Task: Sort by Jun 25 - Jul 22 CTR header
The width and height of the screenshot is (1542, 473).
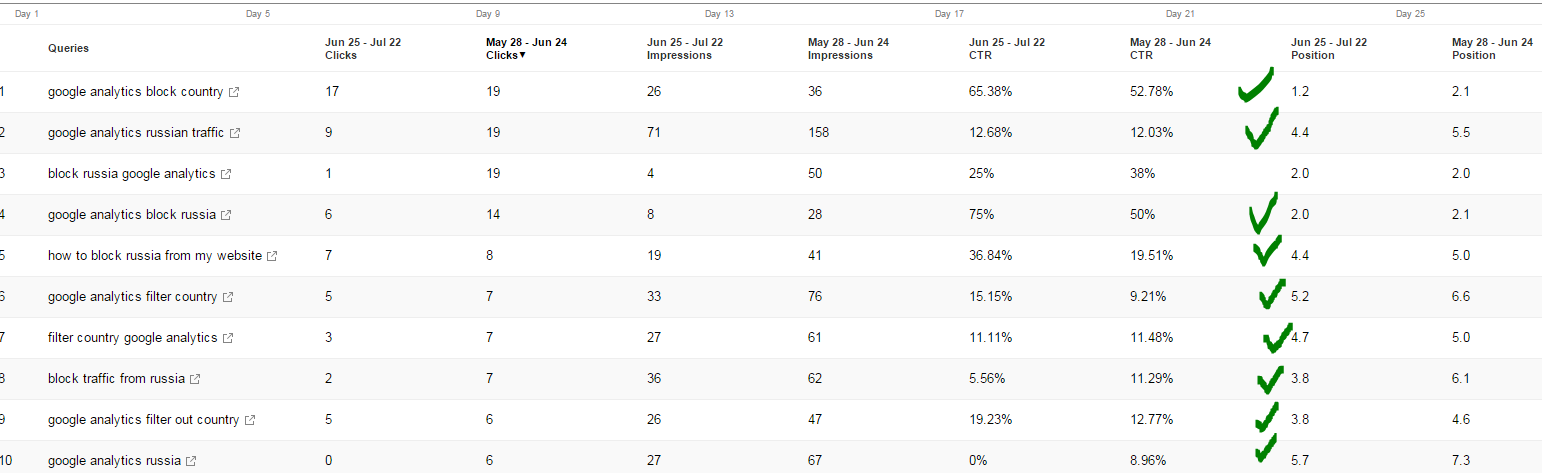Action: pyautogui.click(x=1007, y=49)
